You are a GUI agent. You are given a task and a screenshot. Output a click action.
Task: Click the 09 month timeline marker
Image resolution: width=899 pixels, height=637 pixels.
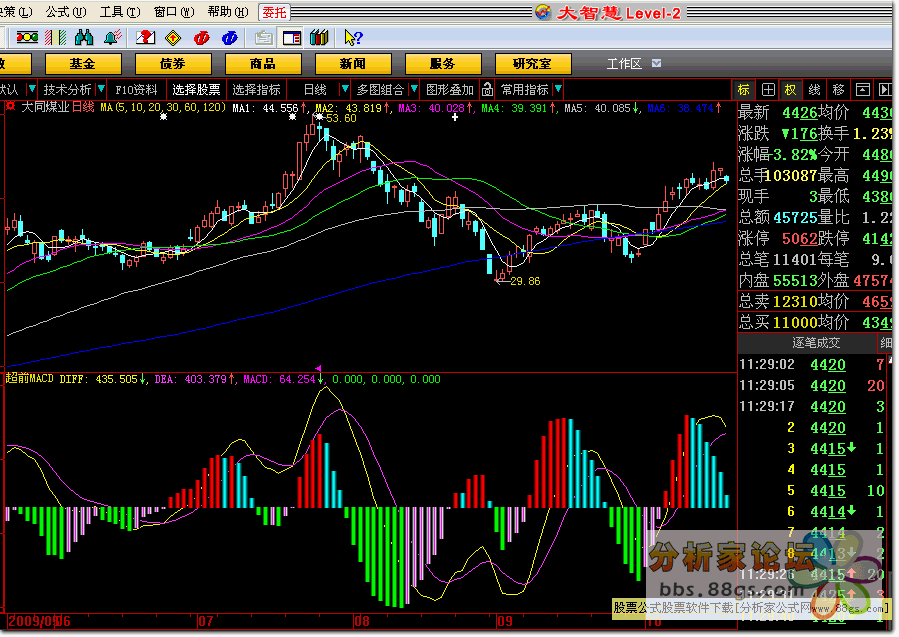coord(505,621)
